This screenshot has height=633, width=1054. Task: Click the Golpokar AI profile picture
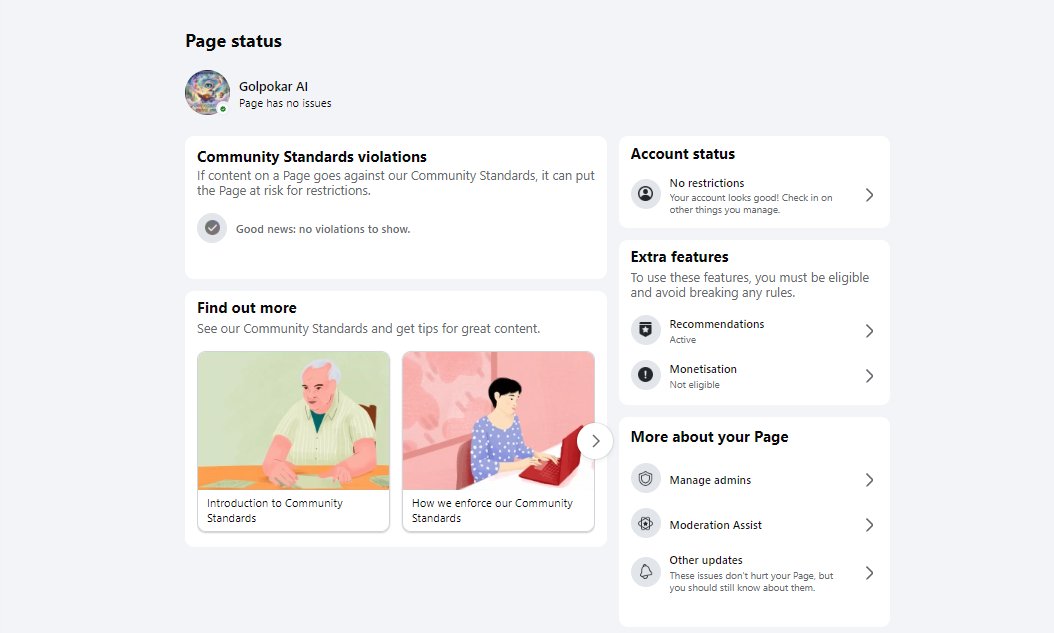click(x=208, y=93)
